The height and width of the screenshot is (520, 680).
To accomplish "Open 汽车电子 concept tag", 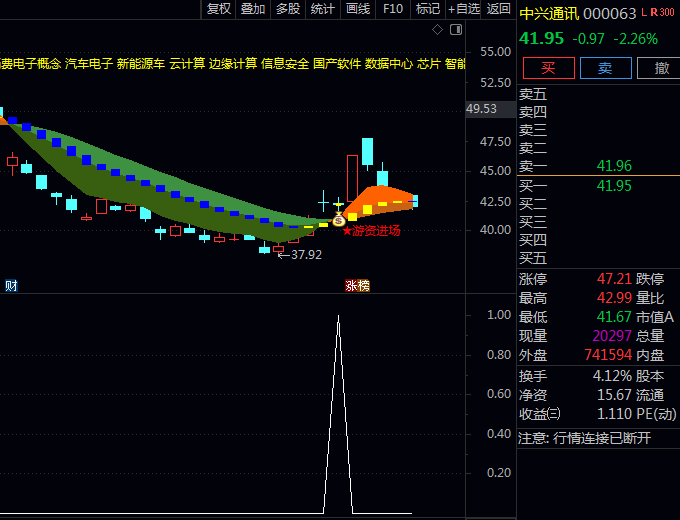I will pyautogui.click(x=89, y=64).
